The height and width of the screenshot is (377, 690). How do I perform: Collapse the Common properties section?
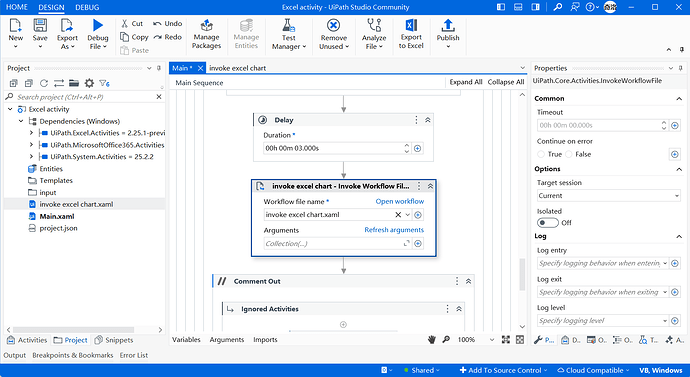(679, 99)
